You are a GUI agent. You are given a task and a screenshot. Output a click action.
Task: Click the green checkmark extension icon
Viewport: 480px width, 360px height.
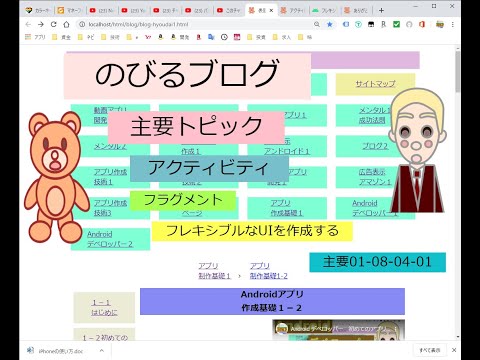pyautogui.click(x=396, y=24)
